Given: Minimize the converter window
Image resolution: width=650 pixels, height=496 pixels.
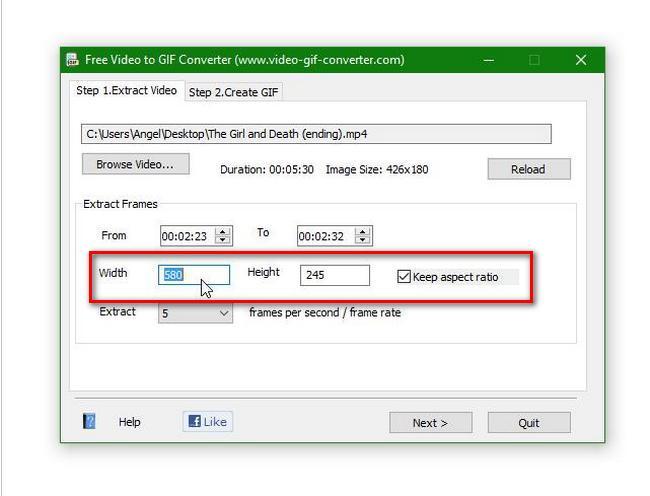Looking at the screenshot, I should pos(489,60).
